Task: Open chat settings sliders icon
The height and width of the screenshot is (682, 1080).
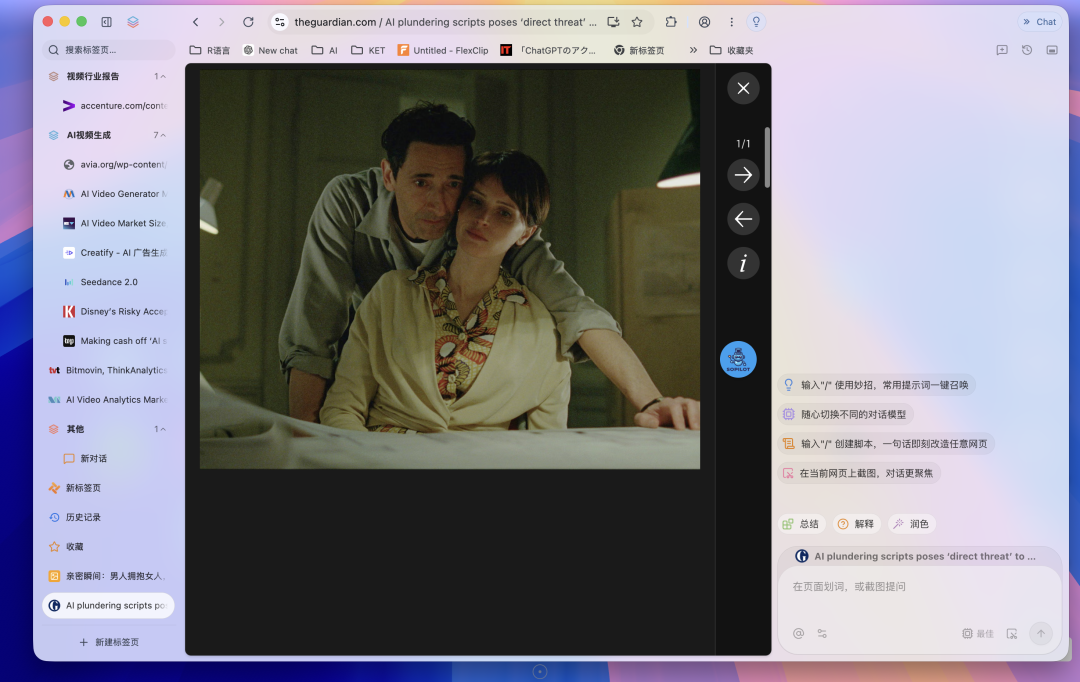Action: pyautogui.click(x=822, y=634)
